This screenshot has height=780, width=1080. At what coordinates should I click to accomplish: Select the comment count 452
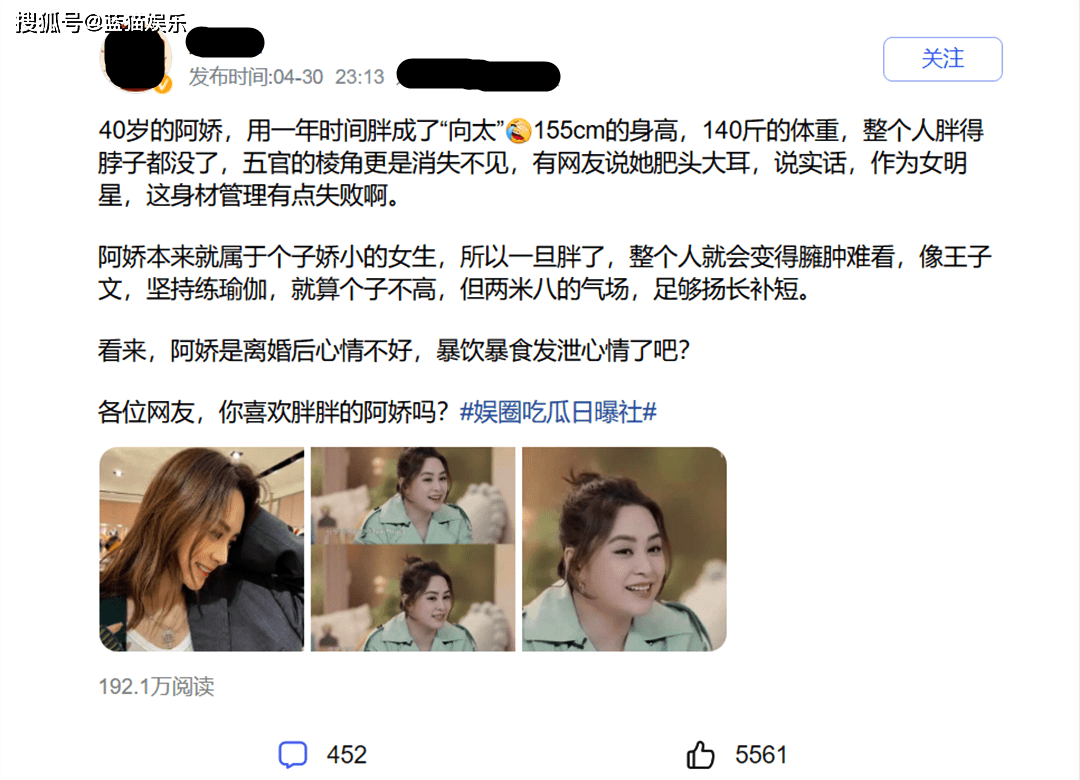[346, 755]
